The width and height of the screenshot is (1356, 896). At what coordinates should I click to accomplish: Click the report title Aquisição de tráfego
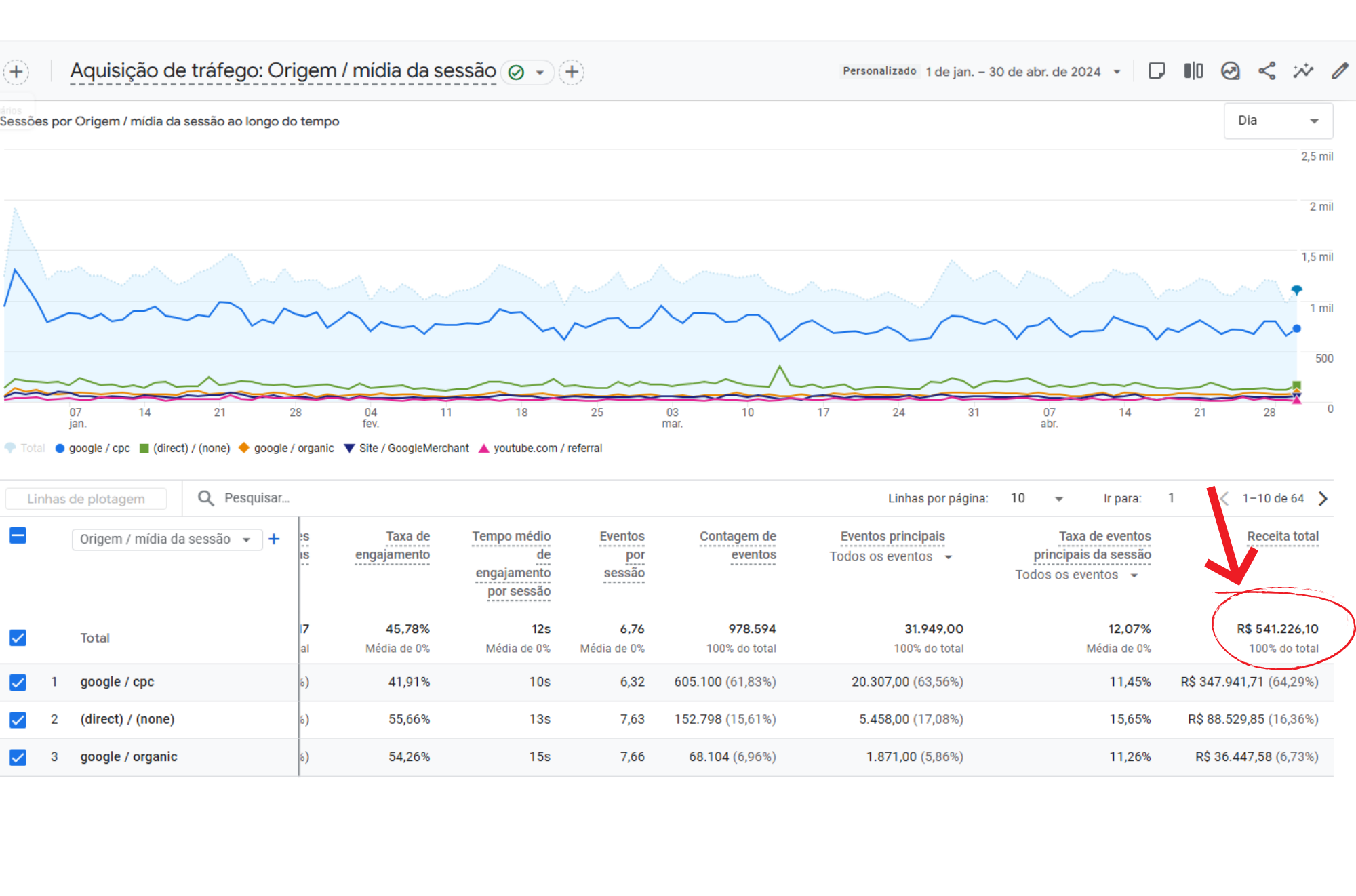(x=283, y=71)
